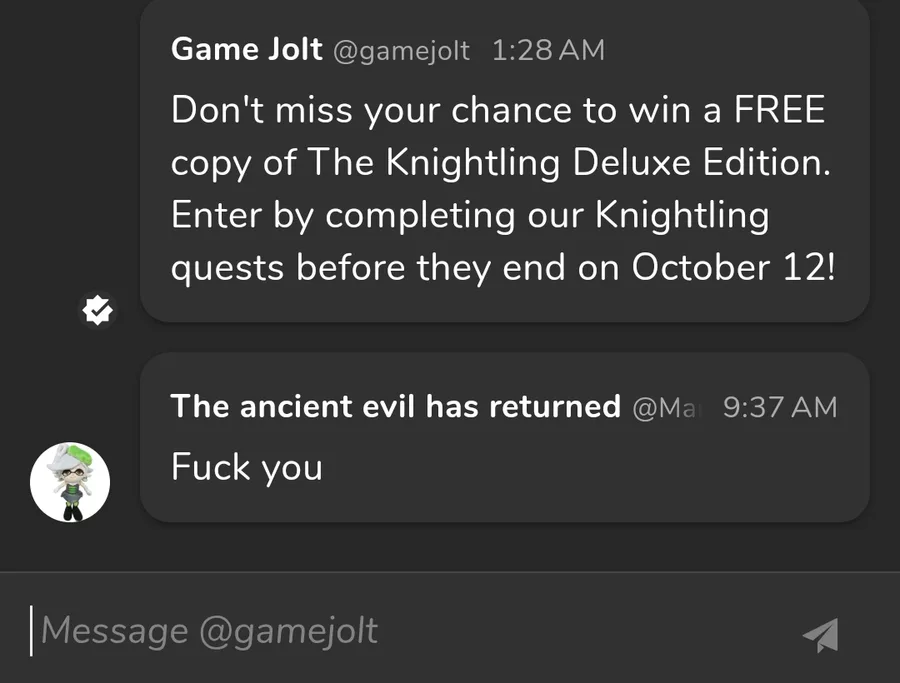Image resolution: width=900 pixels, height=683 pixels.
Task: Open the squid character avatar profile
Action: [x=70, y=482]
